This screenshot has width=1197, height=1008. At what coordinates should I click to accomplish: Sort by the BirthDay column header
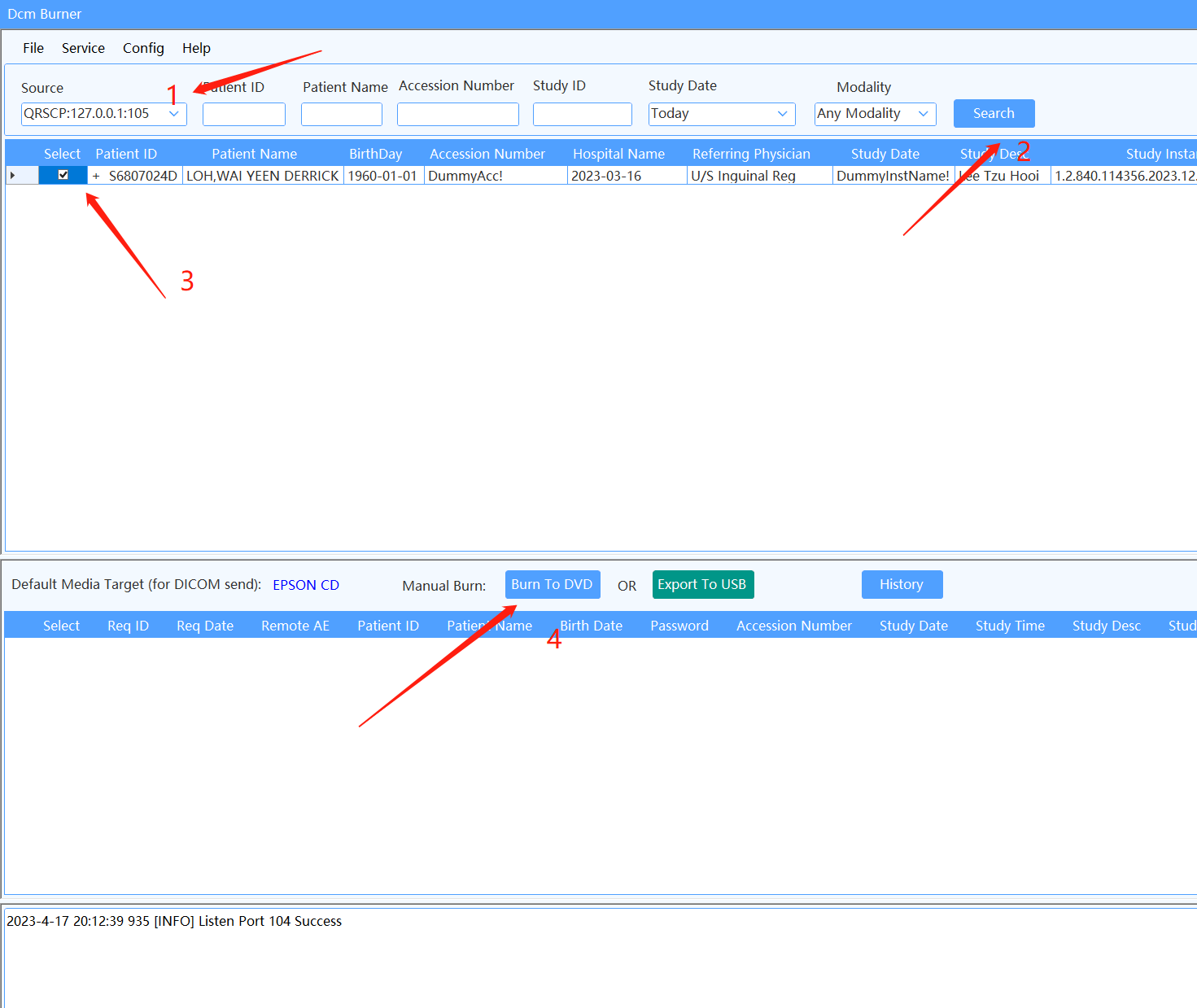[375, 154]
